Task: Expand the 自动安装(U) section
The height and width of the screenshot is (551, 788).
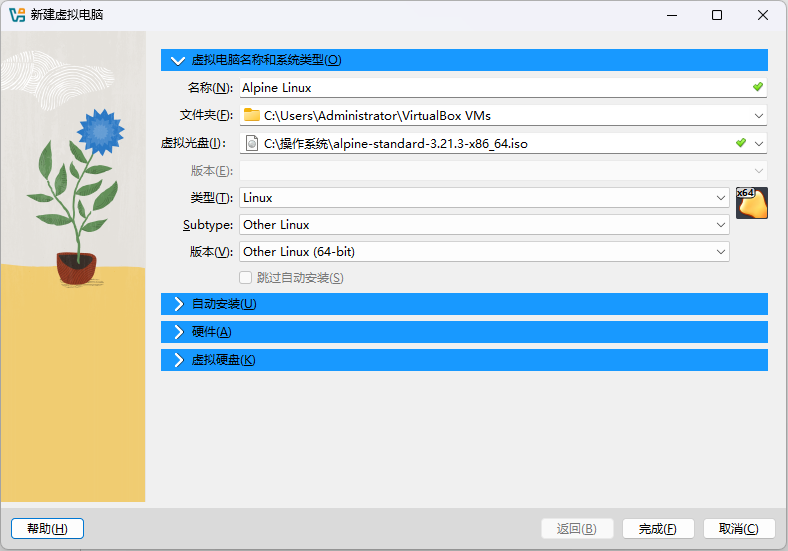Action: [464, 304]
